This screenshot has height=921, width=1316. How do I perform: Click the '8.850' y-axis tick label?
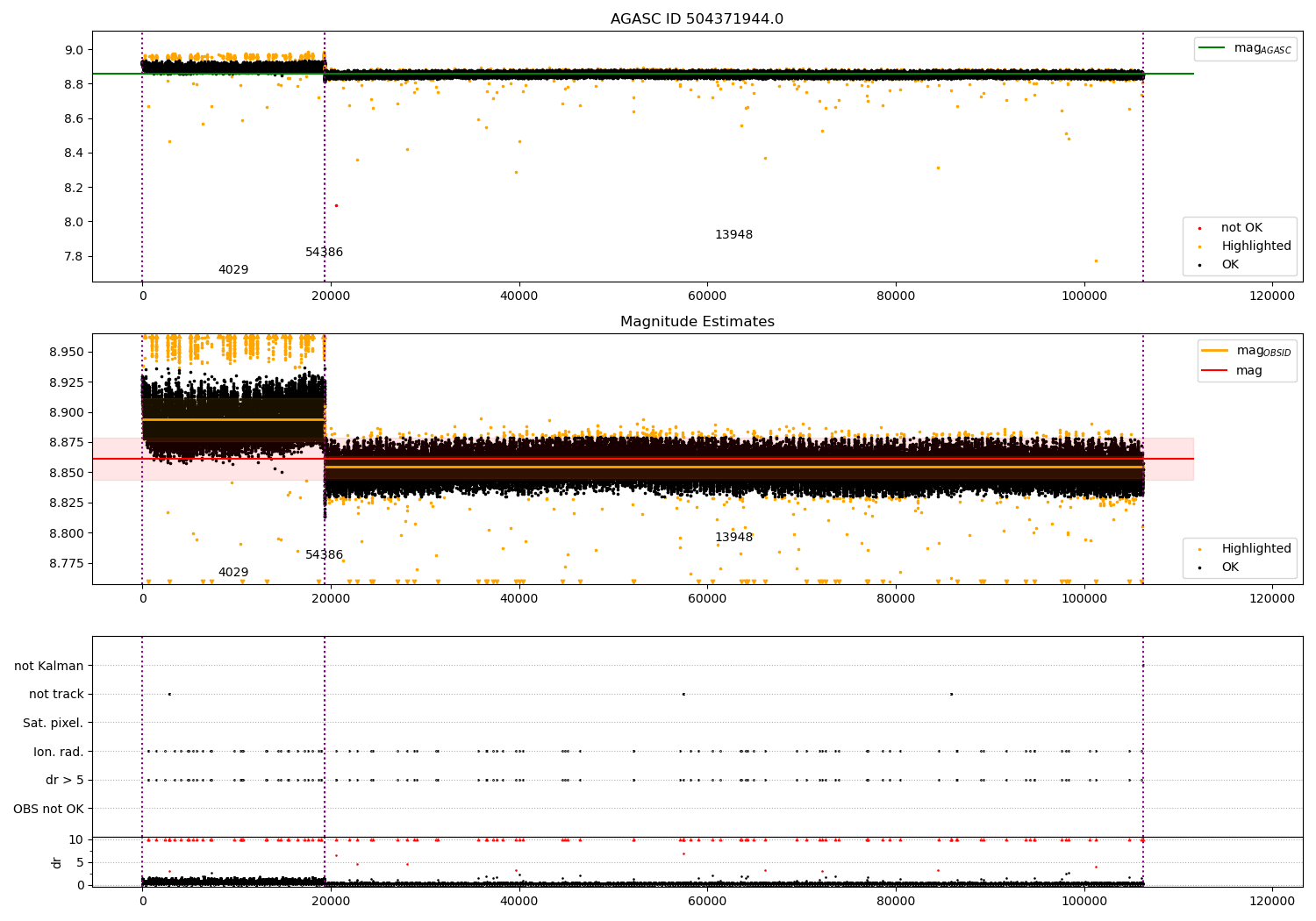pyautogui.click(x=68, y=473)
